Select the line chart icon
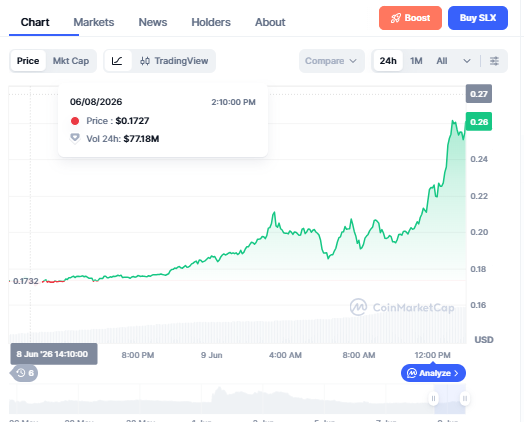This screenshot has height=422, width=524. pyautogui.click(x=117, y=61)
